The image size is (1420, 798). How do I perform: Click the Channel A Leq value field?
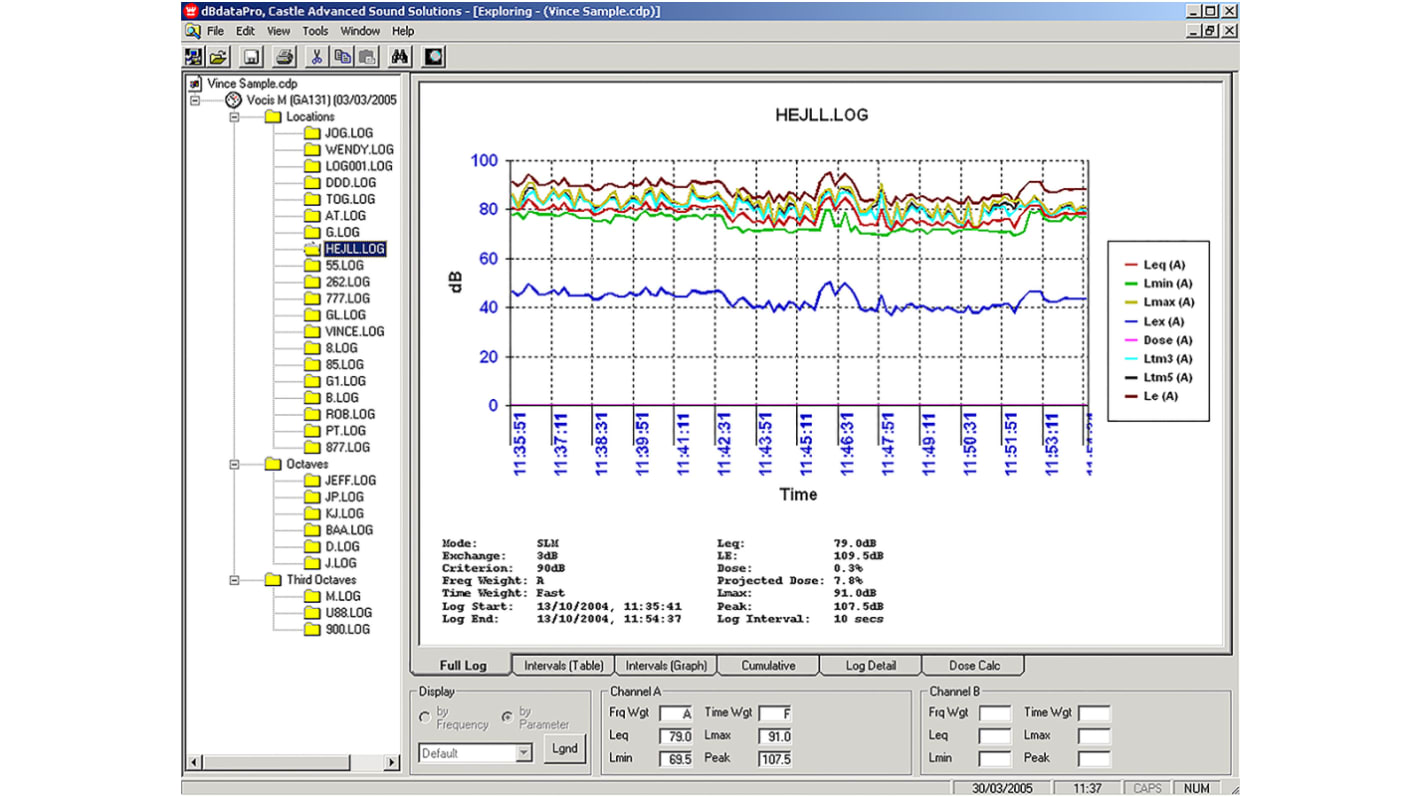[x=676, y=735]
